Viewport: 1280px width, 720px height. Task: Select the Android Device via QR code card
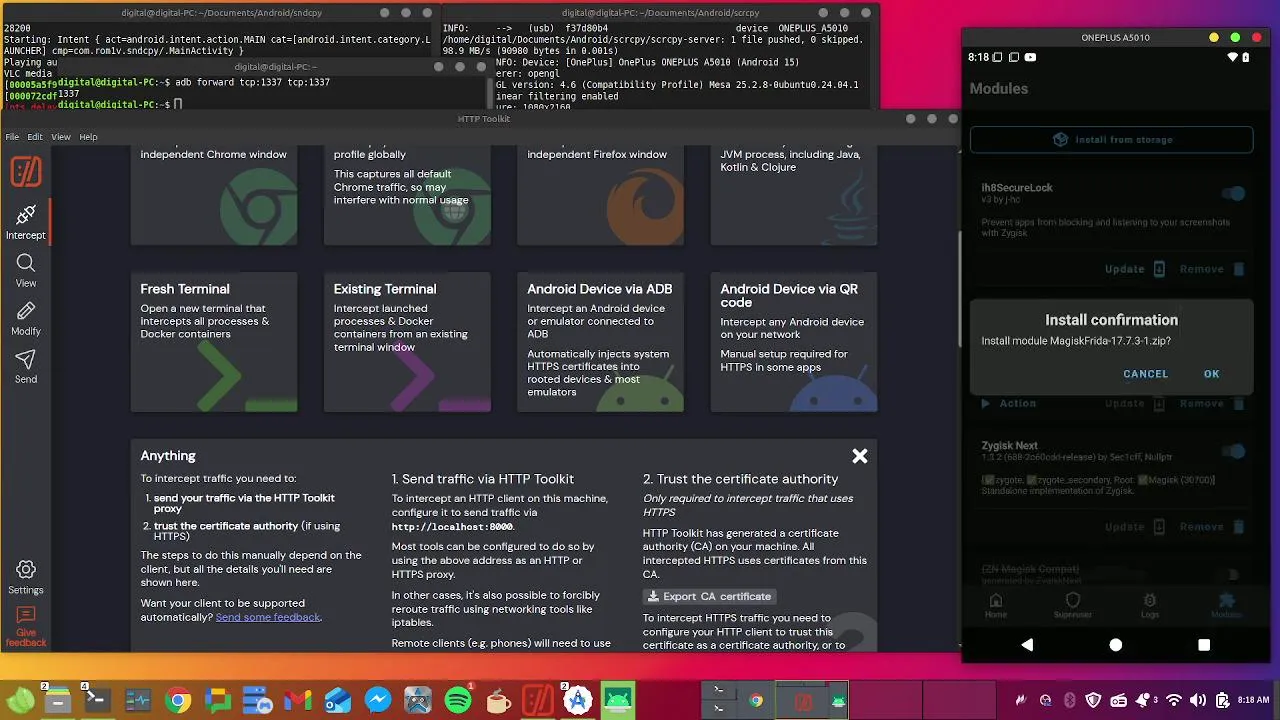(x=794, y=342)
